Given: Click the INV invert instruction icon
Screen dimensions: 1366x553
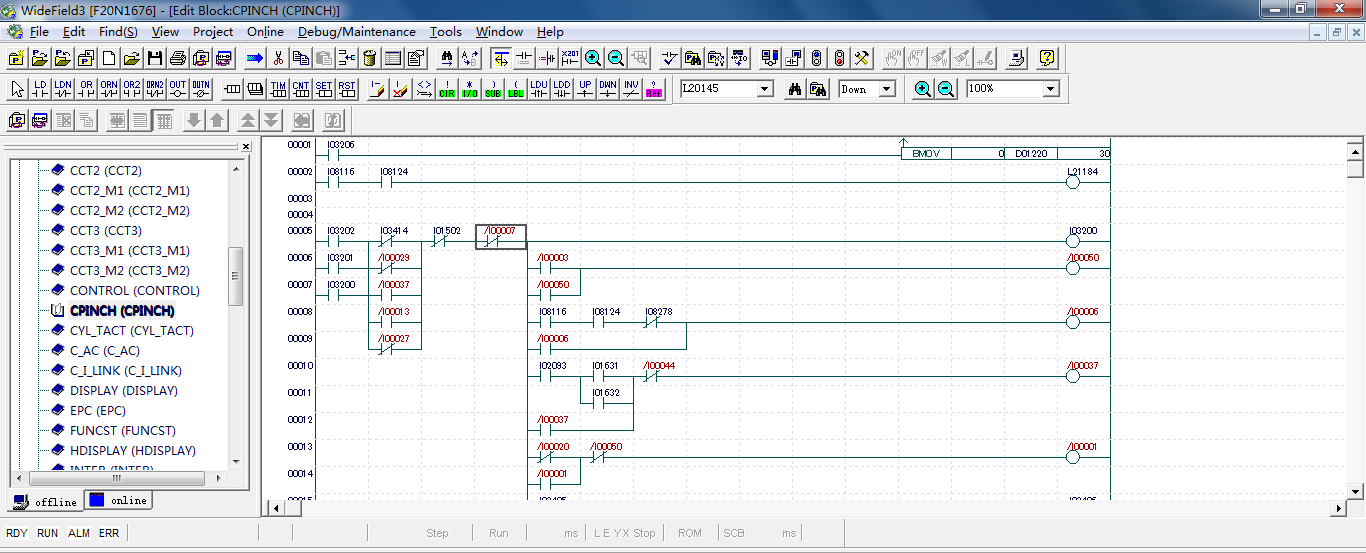Looking at the screenshot, I should click(631, 89).
